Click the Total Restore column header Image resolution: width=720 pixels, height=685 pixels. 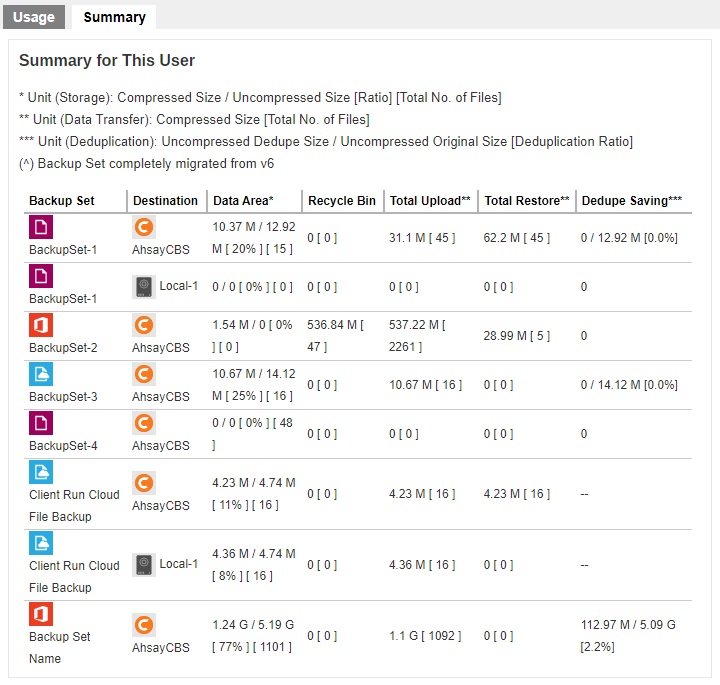point(527,201)
